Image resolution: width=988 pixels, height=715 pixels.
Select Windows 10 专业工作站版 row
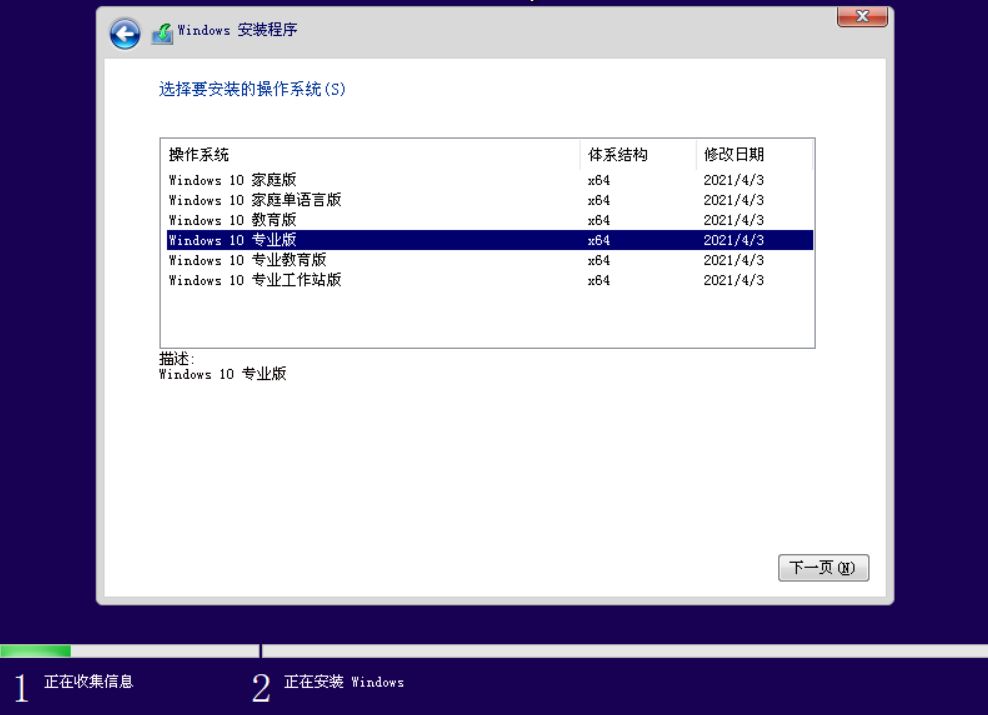pos(490,280)
